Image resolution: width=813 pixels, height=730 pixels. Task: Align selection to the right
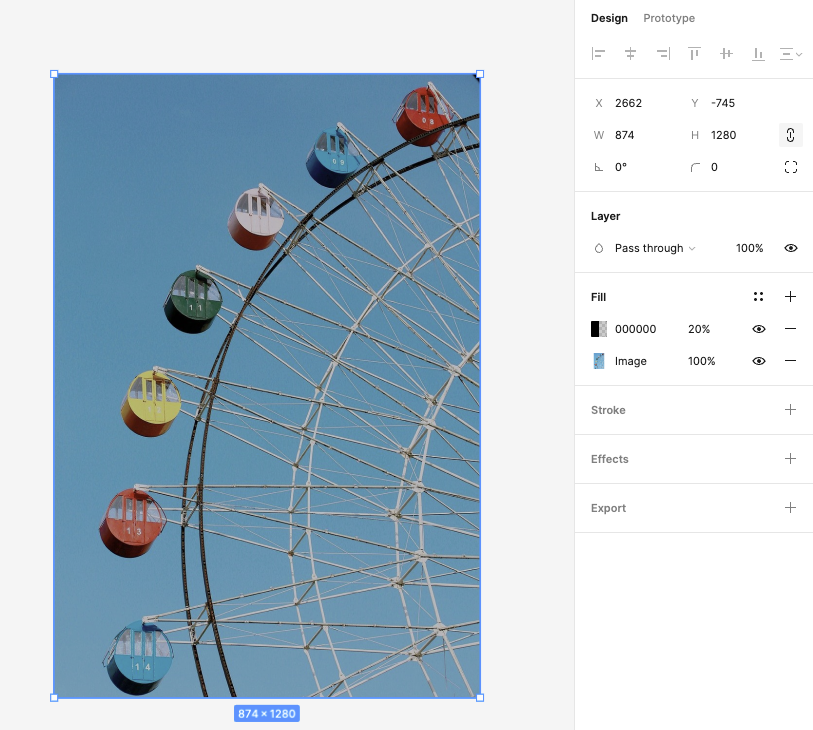(x=663, y=53)
